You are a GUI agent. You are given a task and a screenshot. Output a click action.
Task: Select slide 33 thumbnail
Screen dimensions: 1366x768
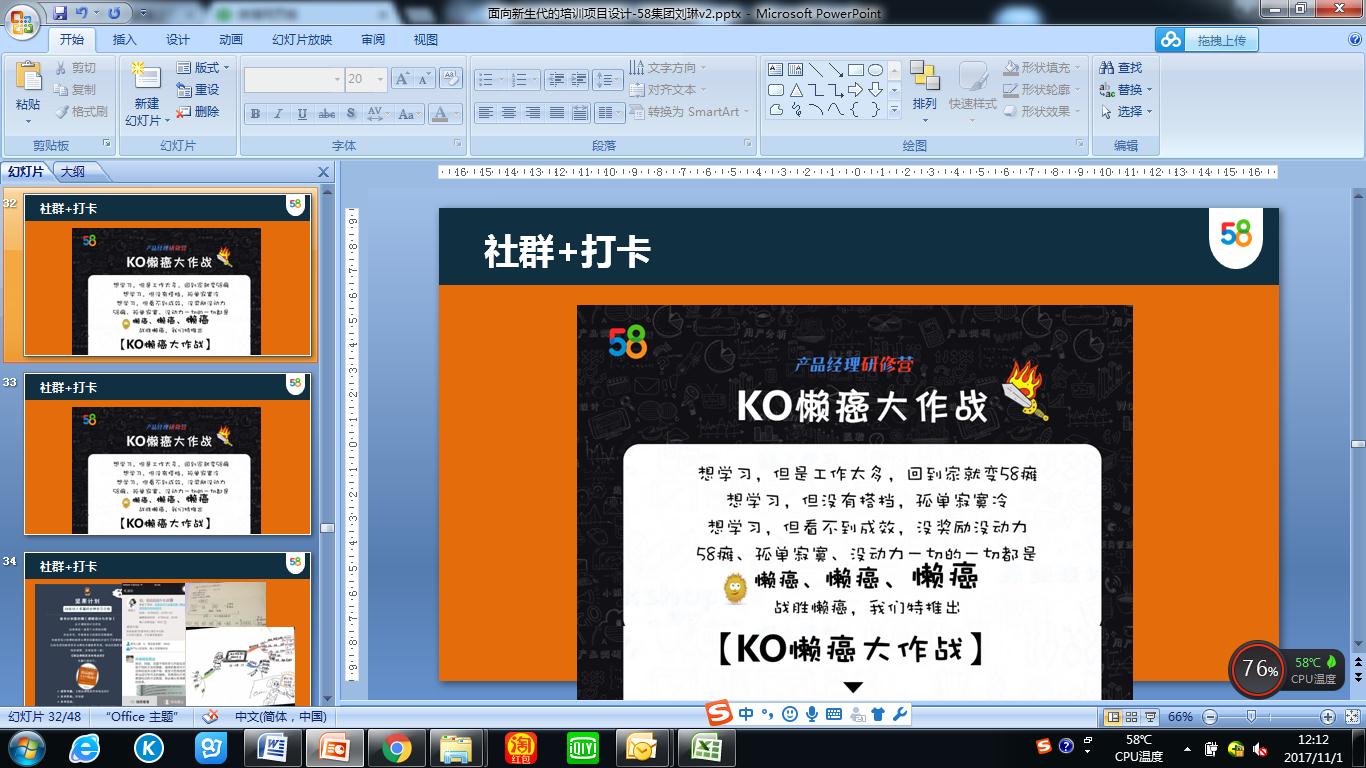click(x=167, y=454)
